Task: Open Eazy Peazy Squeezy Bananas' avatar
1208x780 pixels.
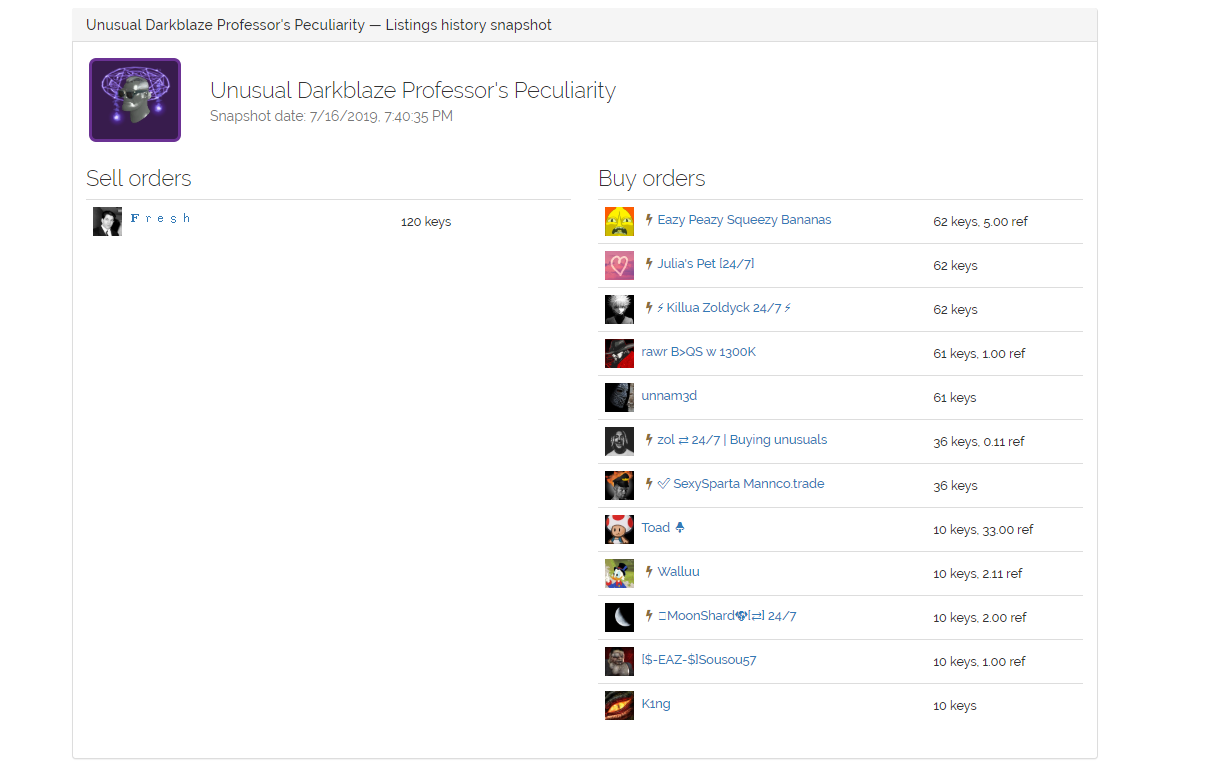Action: pyautogui.click(x=619, y=222)
